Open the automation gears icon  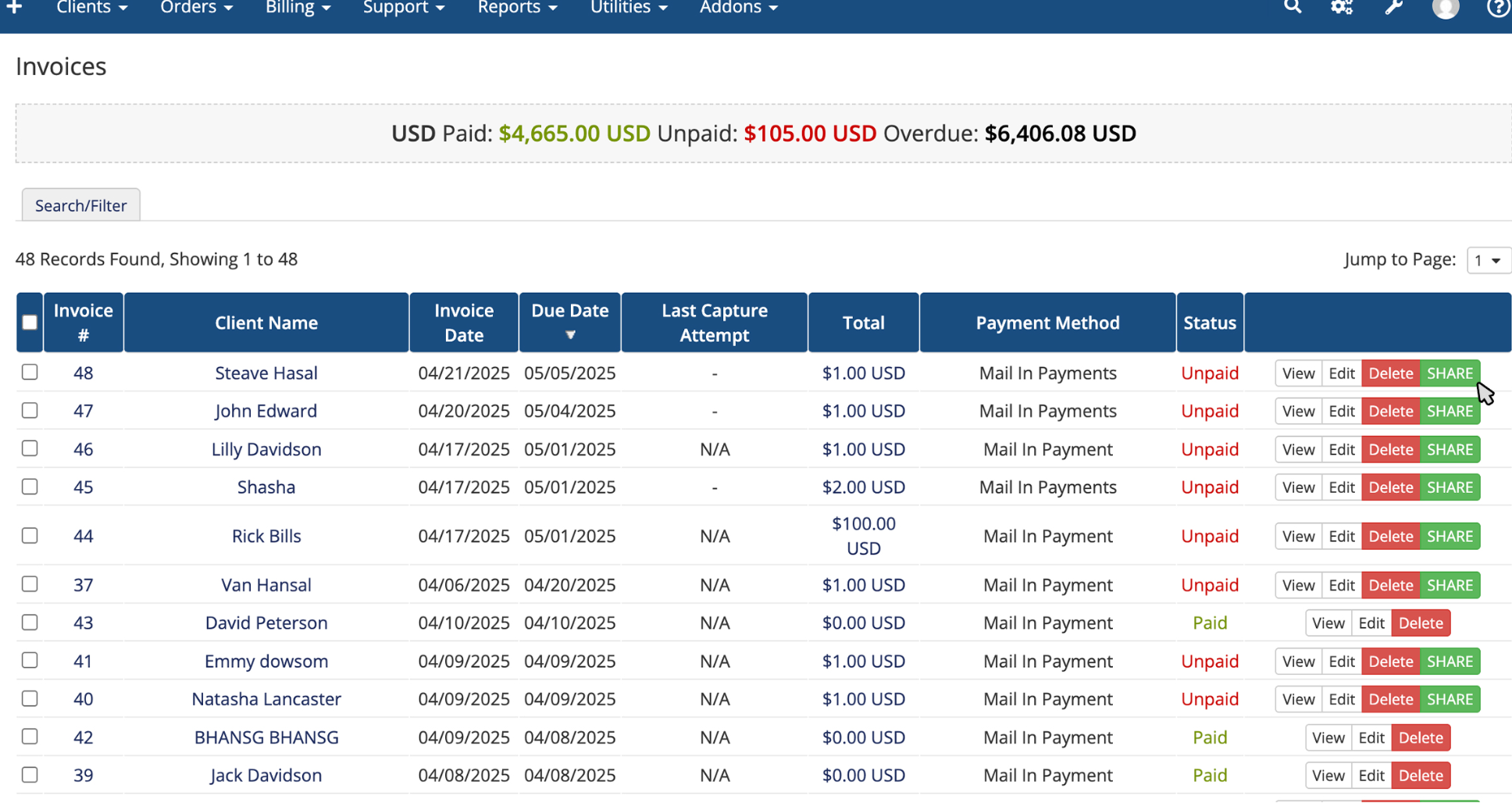point(1342,7)
